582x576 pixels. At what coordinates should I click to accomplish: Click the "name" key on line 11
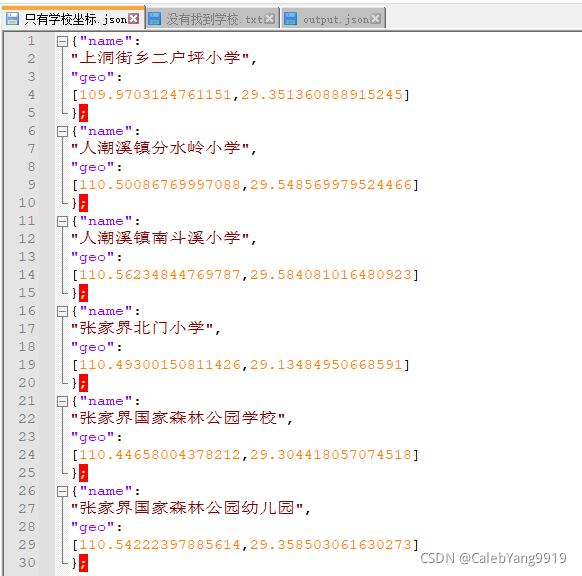pos(106,222)
